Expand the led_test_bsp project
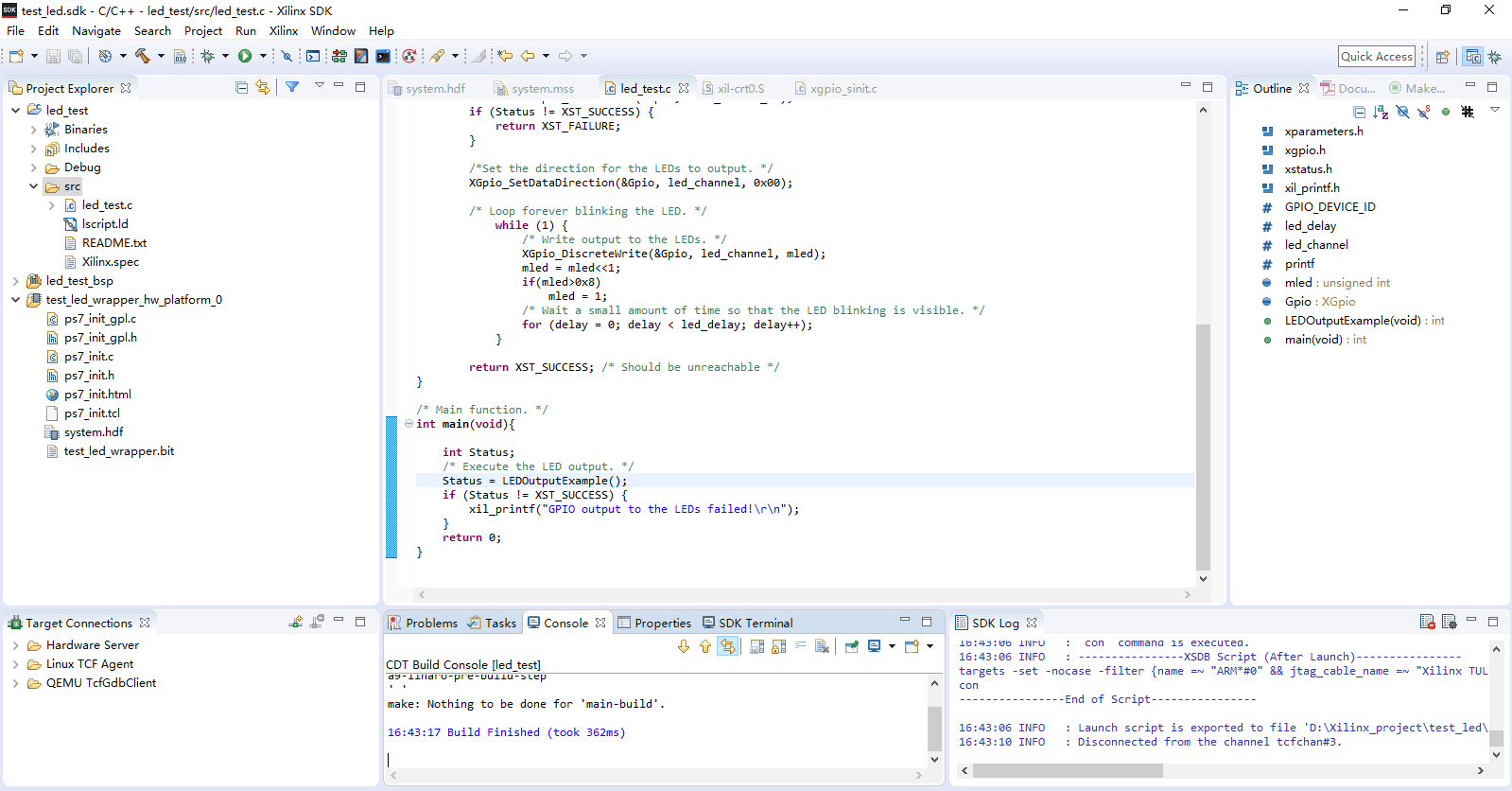The image size is (1512, 791). coord(16,281)
